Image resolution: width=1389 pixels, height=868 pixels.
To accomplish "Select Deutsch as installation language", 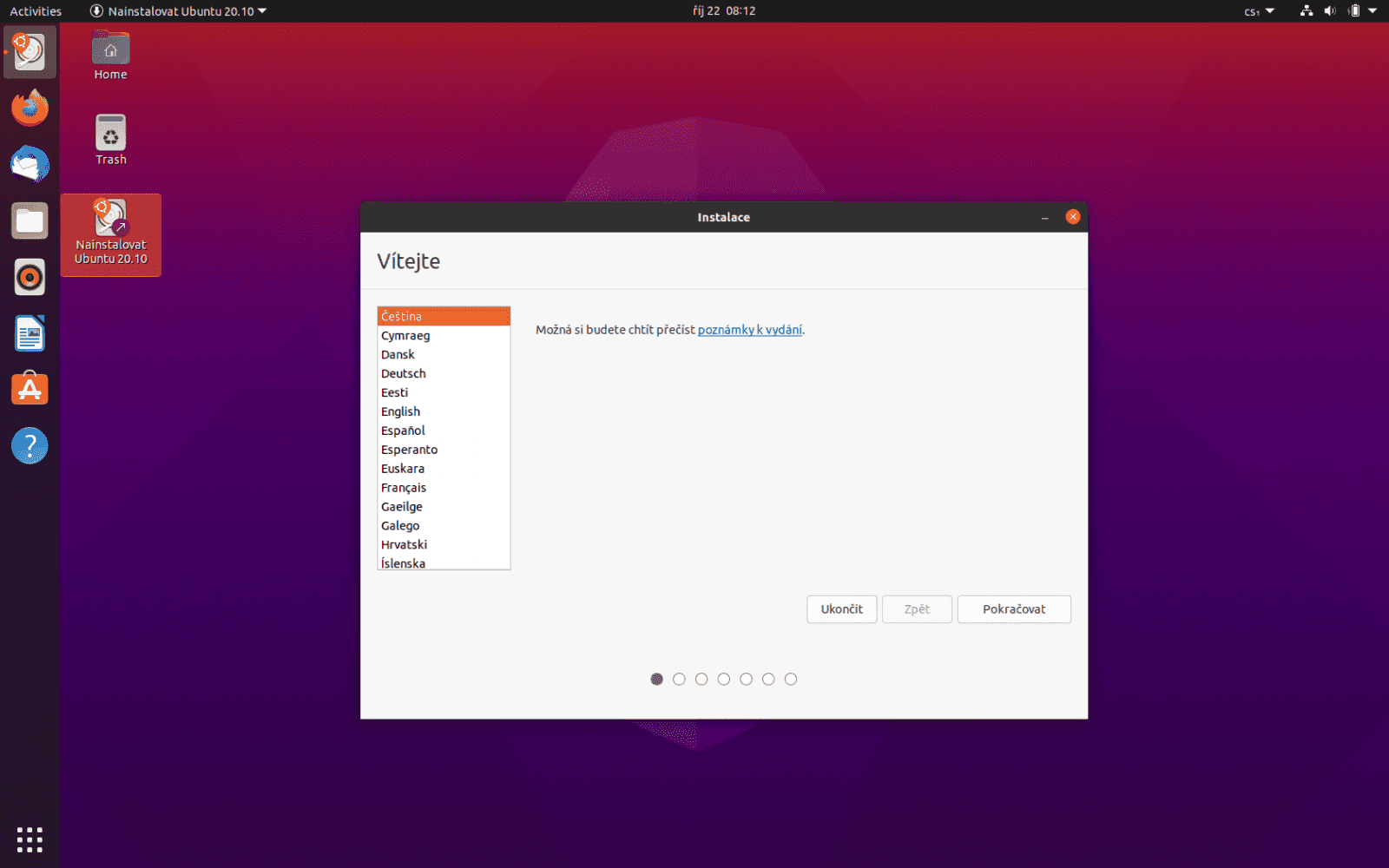I will (x=403, y=373).
